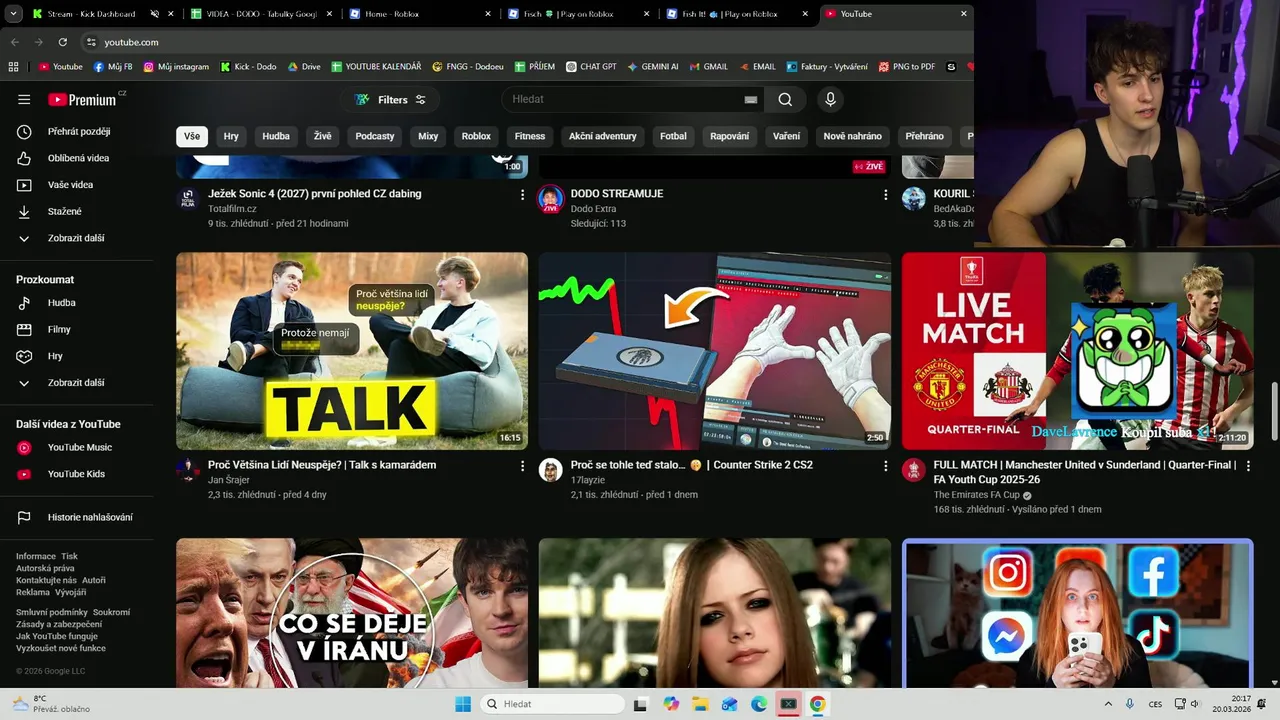Expand Zobrazit další under Prozkoumat
Image resolution: width=1280 pixels, height=720 pixels.
(77, 383)
